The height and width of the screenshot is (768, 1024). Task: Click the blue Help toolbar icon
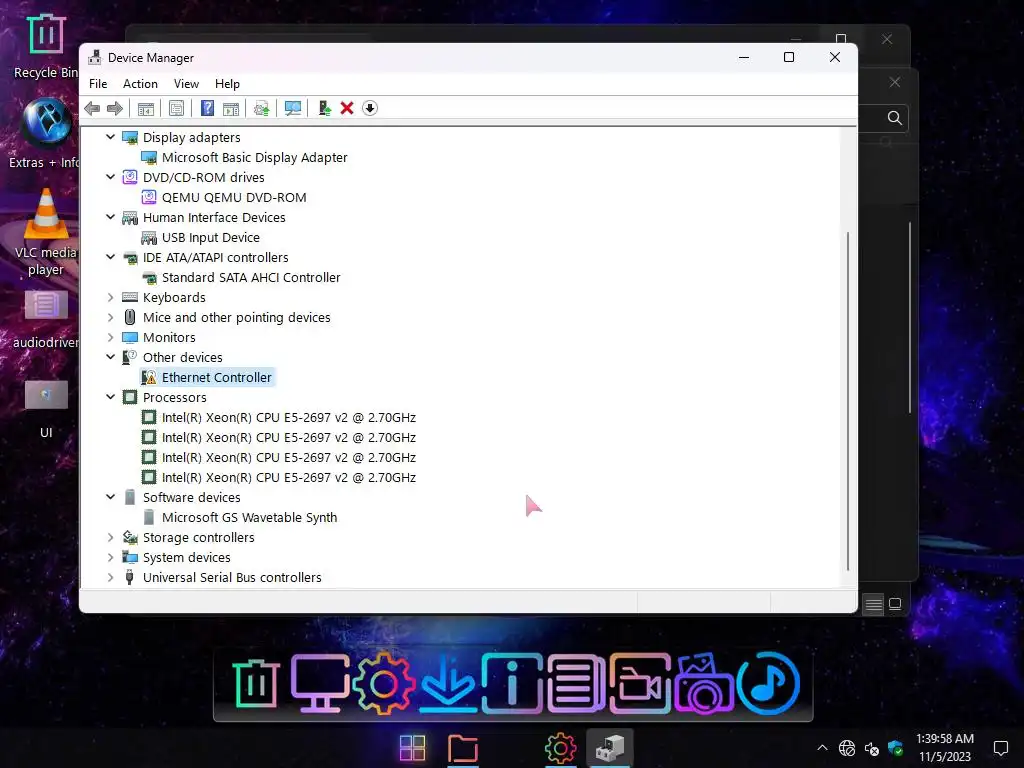point(207,108)
